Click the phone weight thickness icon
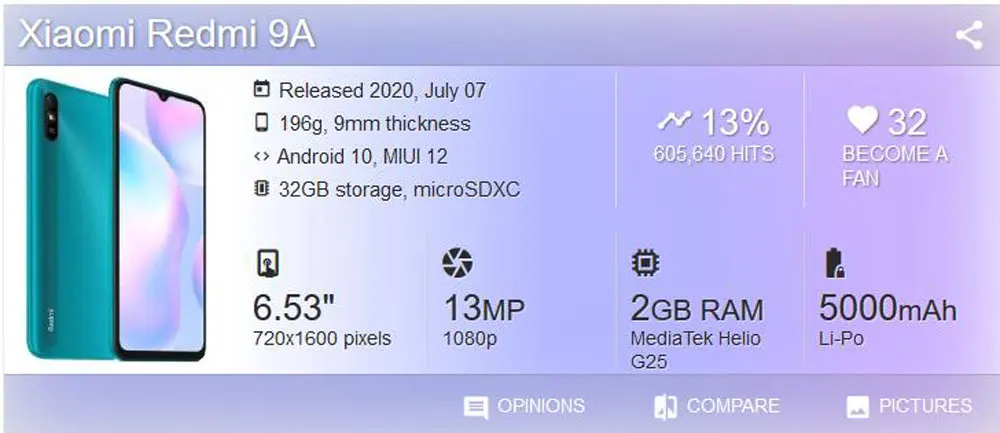Screen dimensions: 1000x433 (262, 123)
